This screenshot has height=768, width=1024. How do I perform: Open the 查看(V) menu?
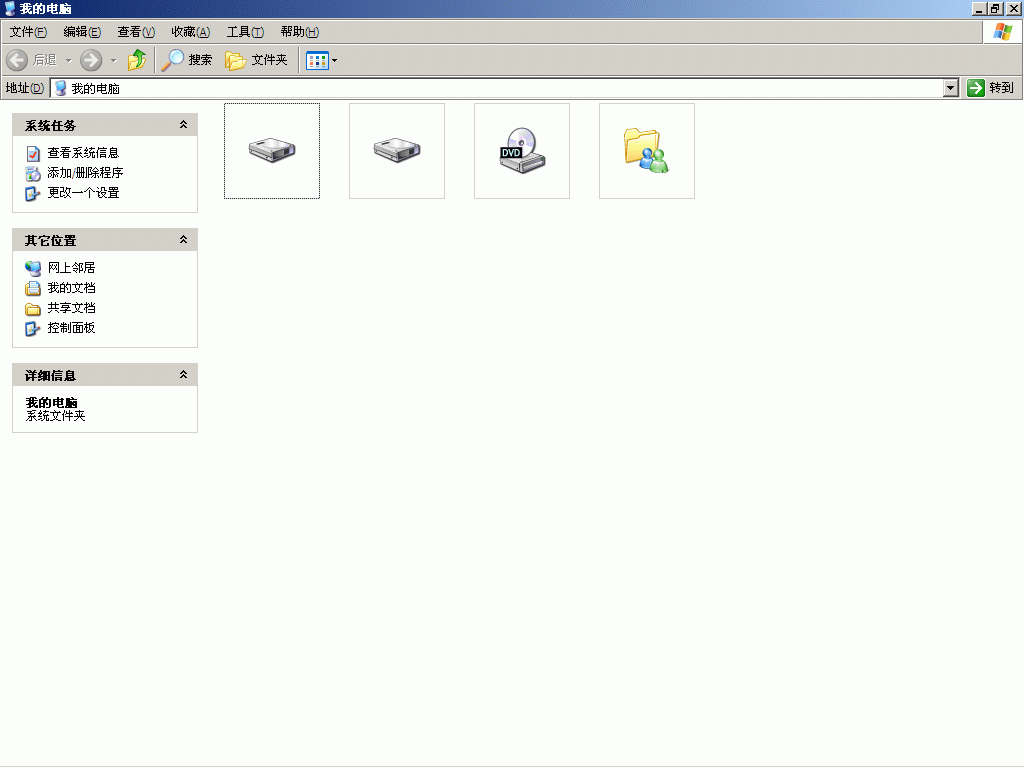point(136,32)
